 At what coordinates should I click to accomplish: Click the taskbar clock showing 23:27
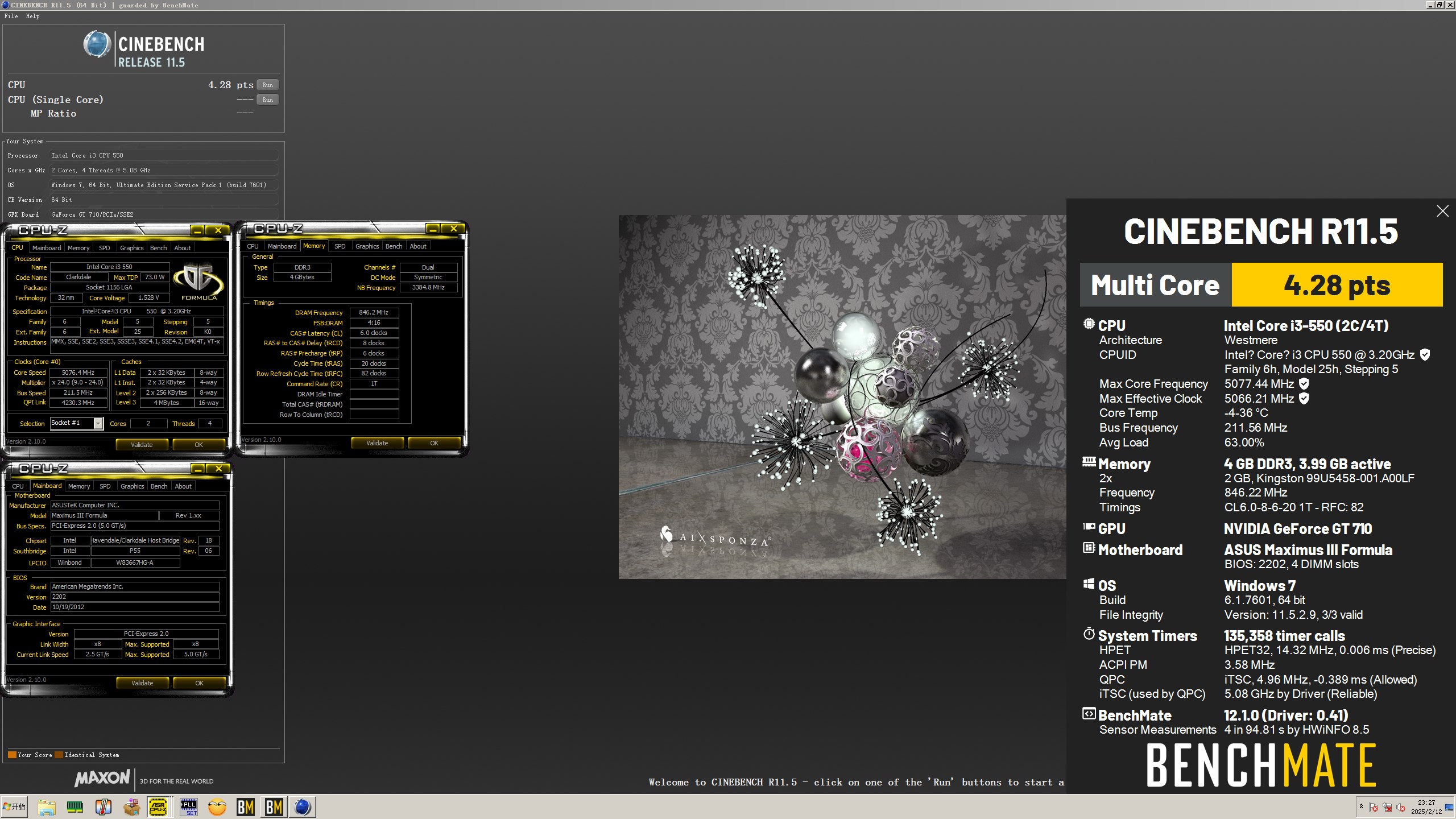tap(1426, 807)
